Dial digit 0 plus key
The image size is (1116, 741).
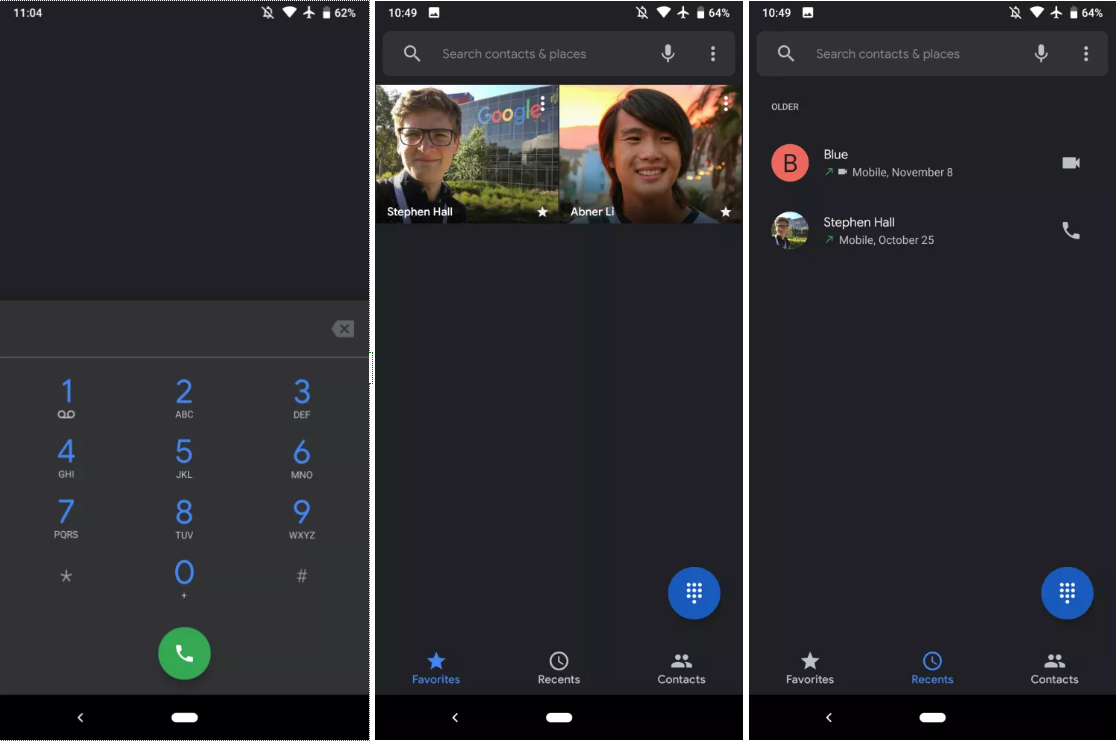(x=184, y=579)
